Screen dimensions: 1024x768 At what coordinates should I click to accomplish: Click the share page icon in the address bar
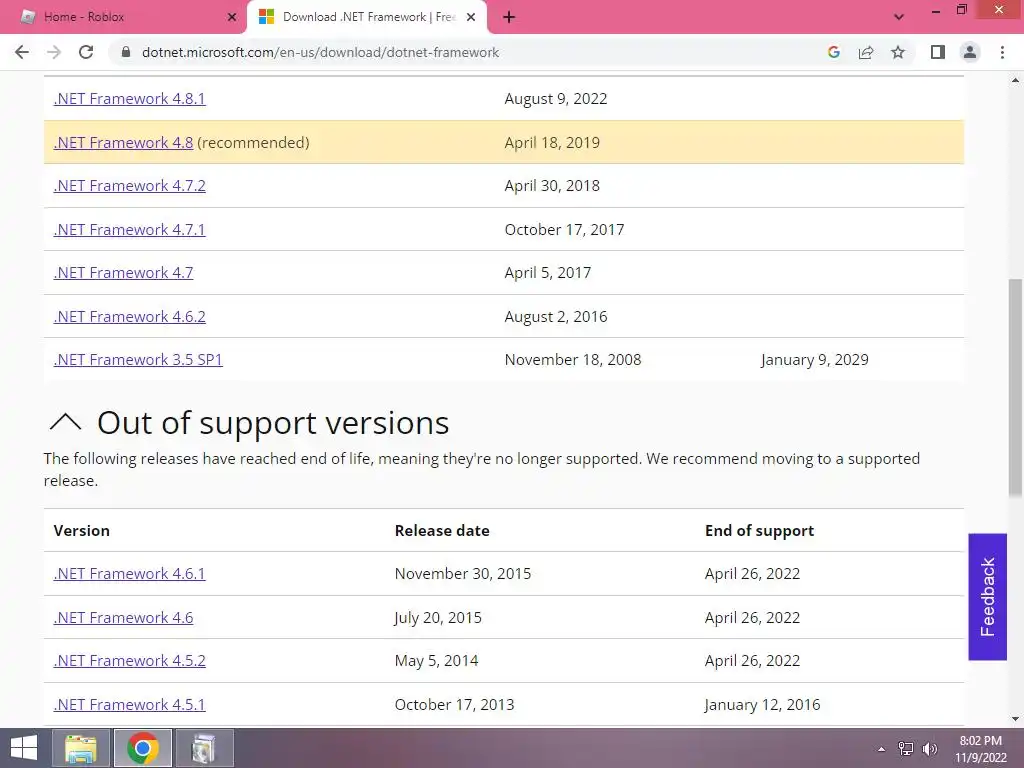tap(866, 52)
